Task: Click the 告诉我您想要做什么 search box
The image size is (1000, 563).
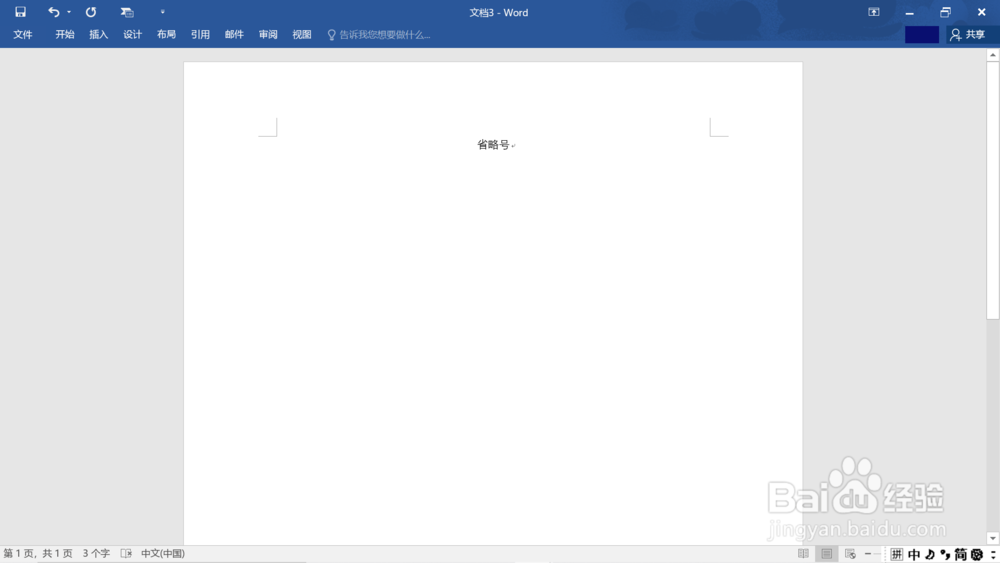Action: coord(385,35)
